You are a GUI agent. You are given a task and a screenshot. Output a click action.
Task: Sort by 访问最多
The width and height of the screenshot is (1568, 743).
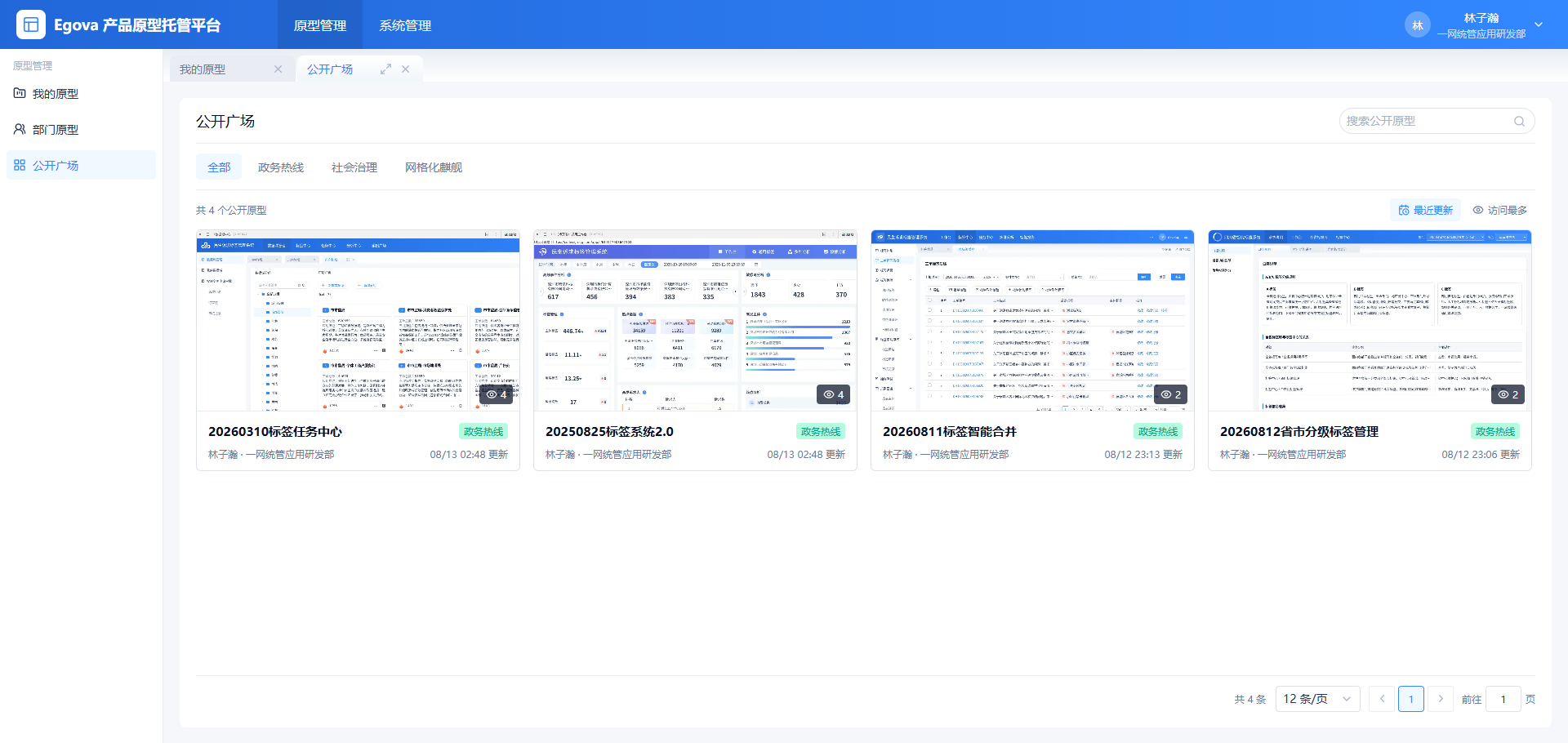tap(1499, 210)
